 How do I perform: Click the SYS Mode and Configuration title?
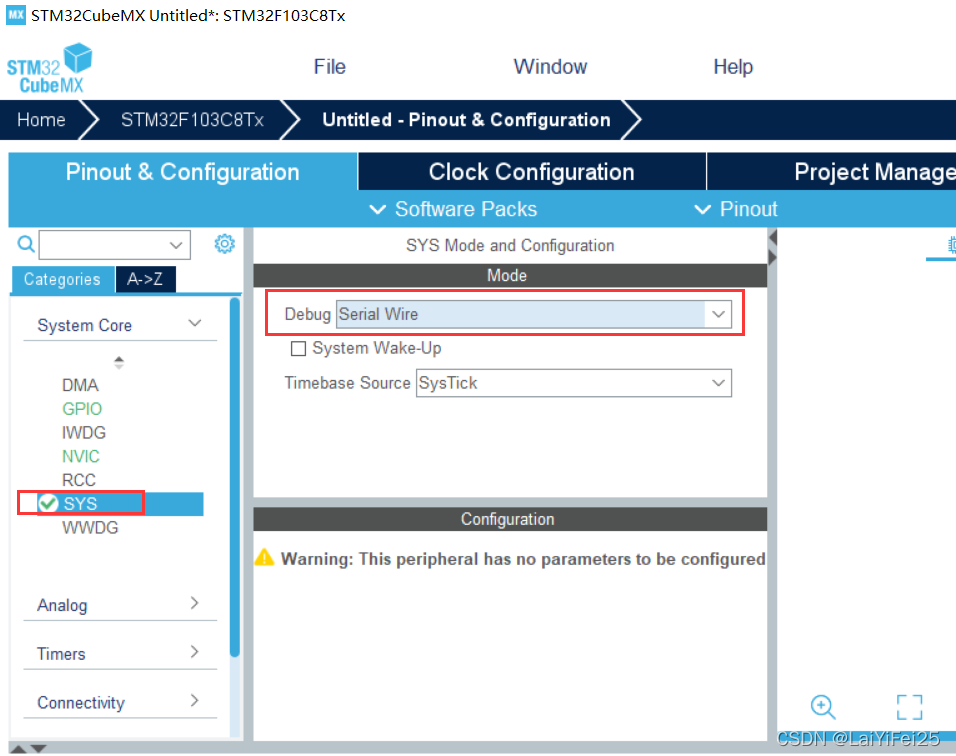tap(510, 245)
